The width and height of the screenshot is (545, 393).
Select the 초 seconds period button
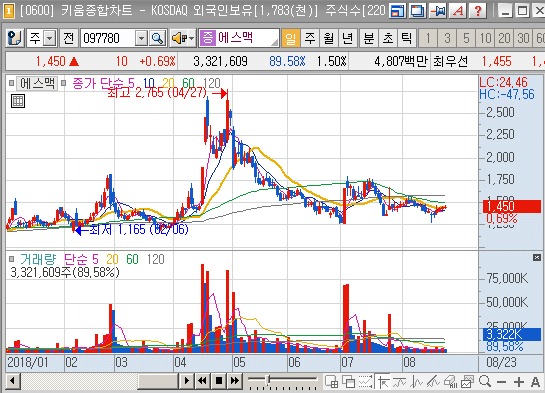[388, 38]
